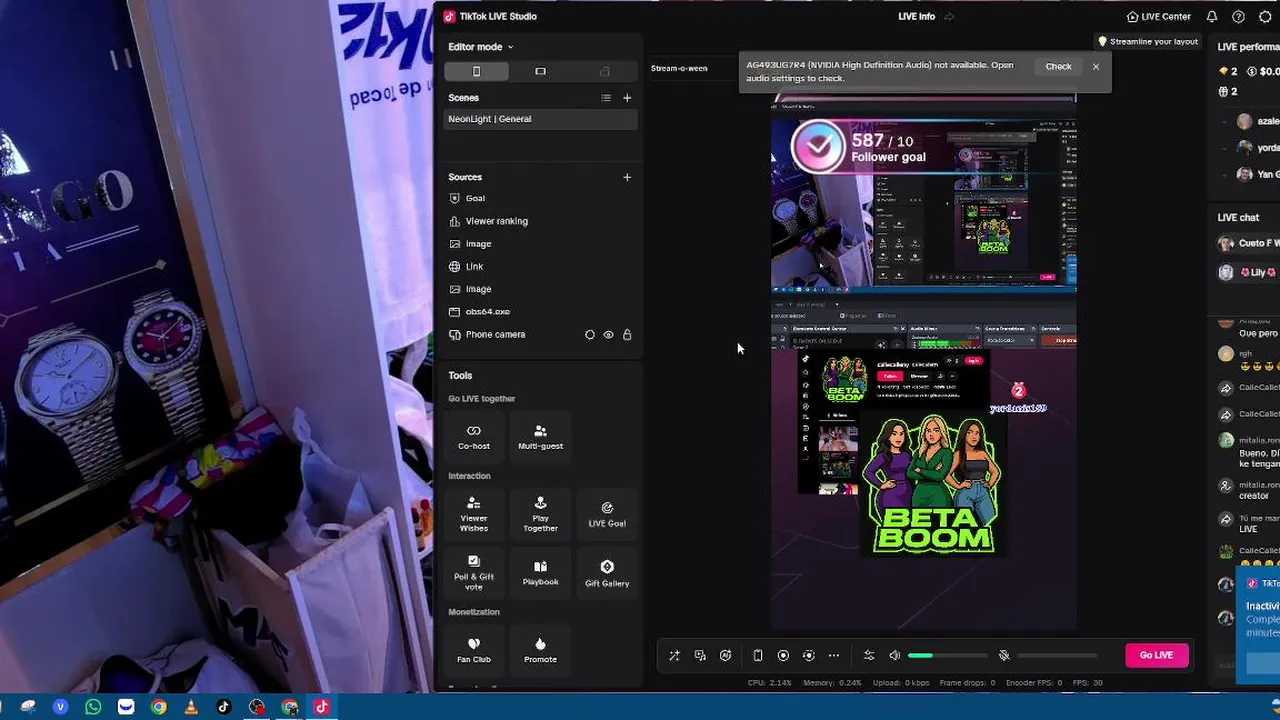1280x720 pixels.
Task: Open Phone camera source settings circle icon
Action: (x=589, y=335)
